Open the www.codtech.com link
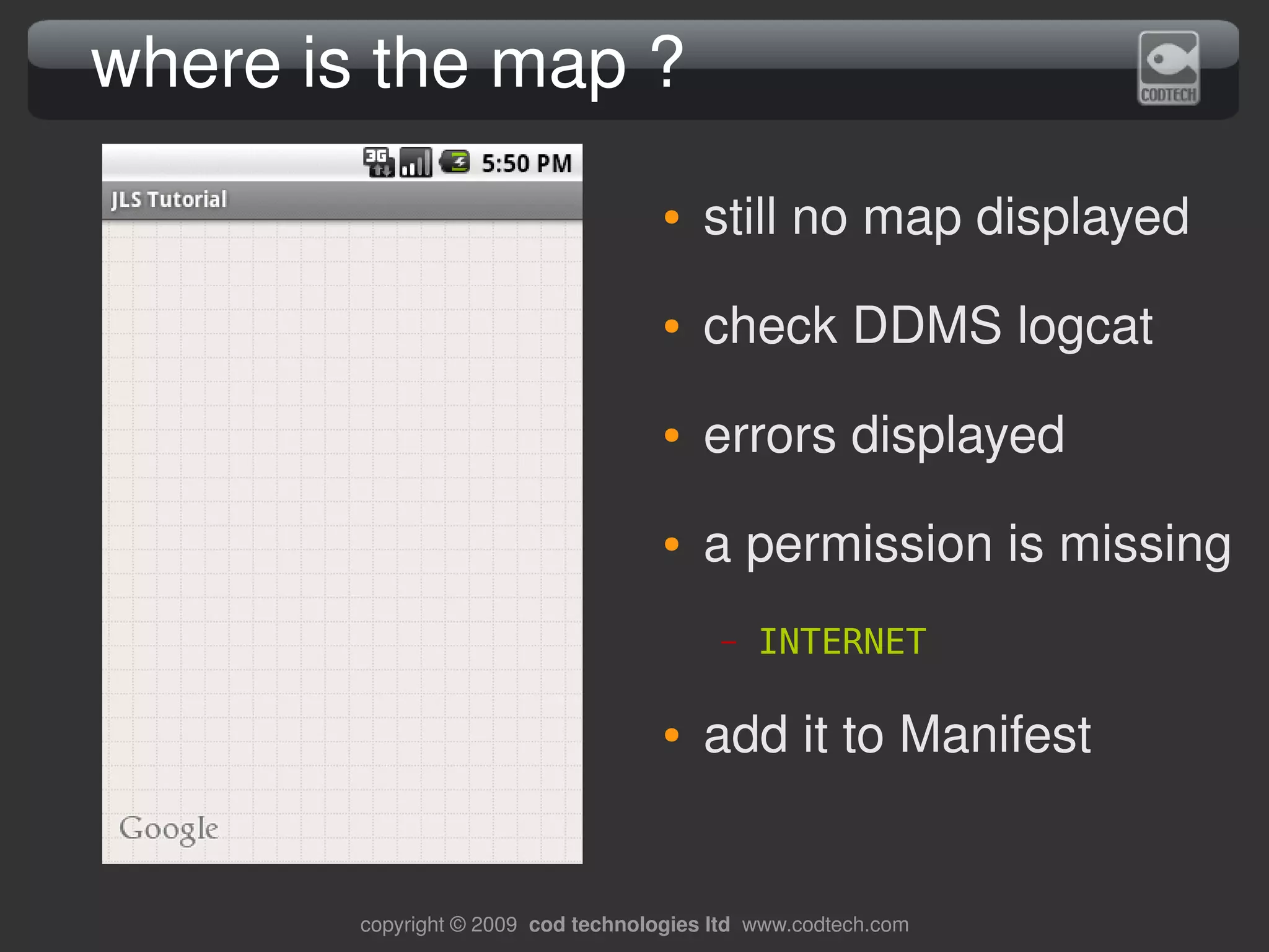Viewport: 1269px width, 952px height. (825, 924)
